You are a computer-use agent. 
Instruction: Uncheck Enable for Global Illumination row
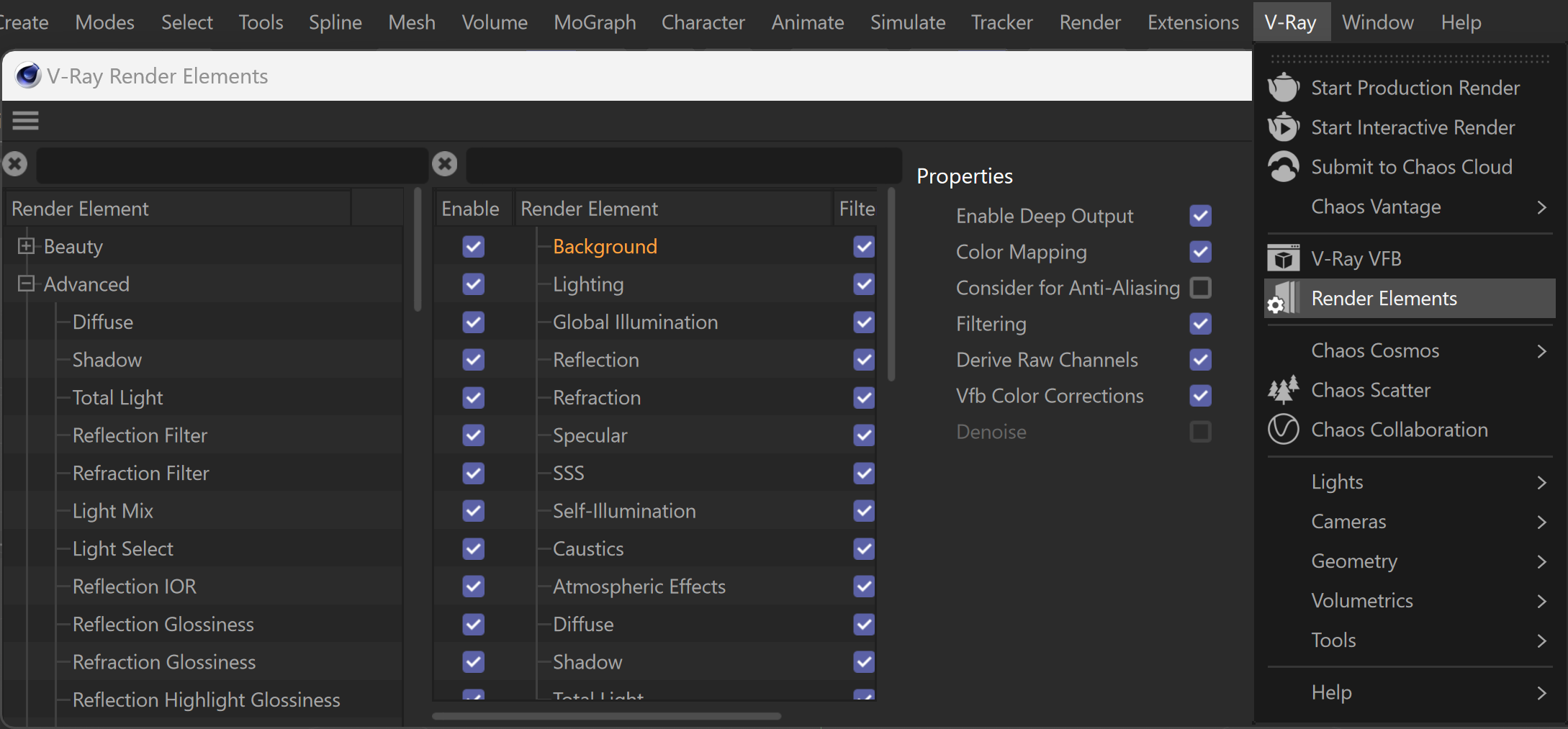click(x=473, y=322)
